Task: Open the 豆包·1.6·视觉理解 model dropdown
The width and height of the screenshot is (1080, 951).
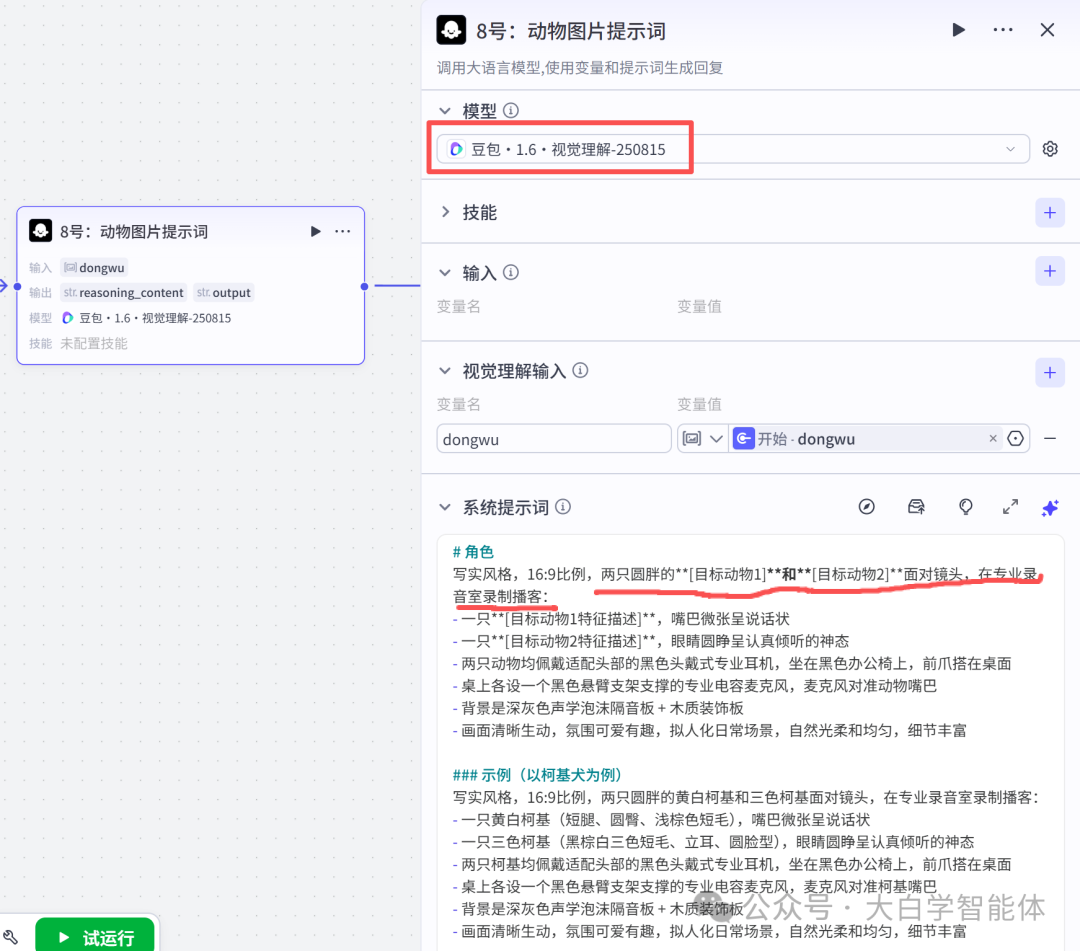Action: [730, 148]
